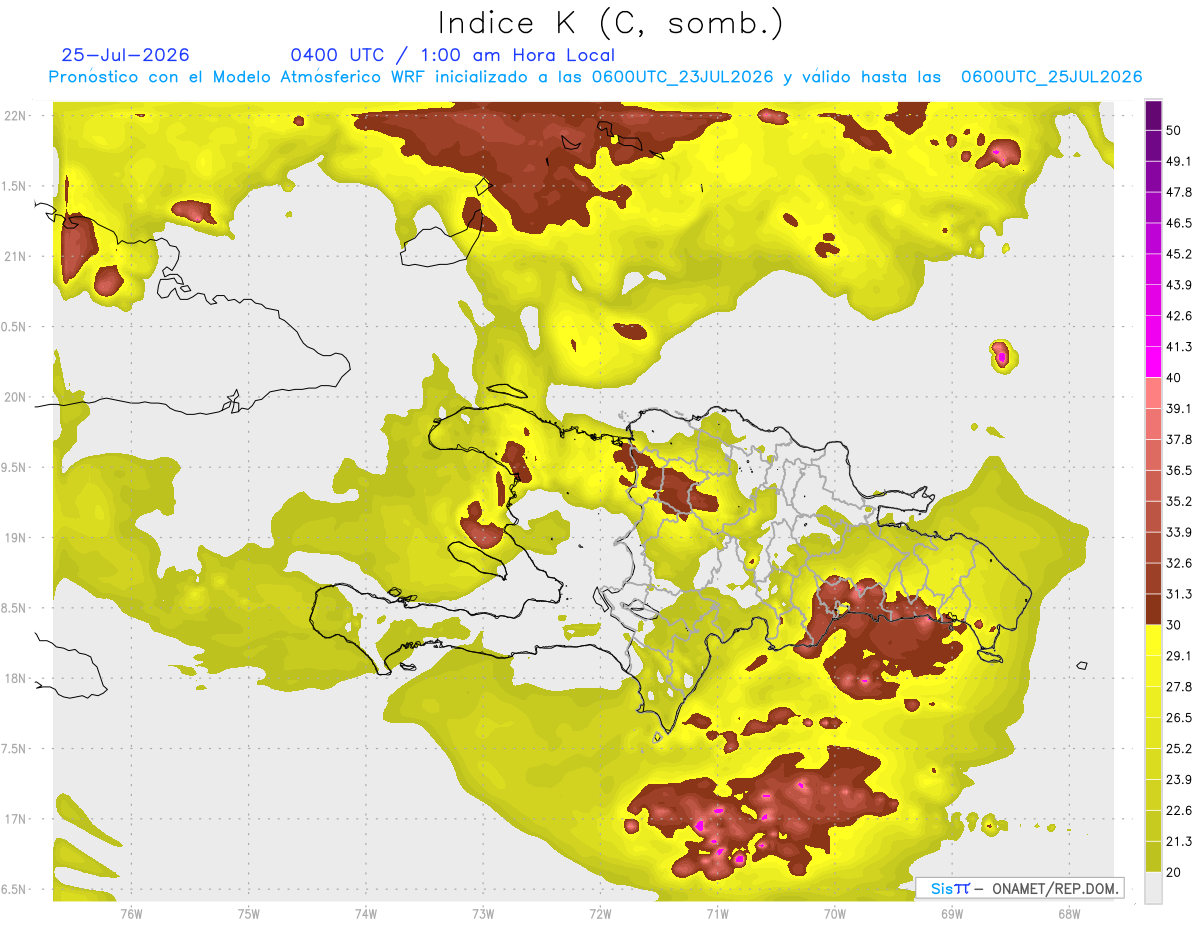Click the colorbar value "37.8"

coord(1179,439)
